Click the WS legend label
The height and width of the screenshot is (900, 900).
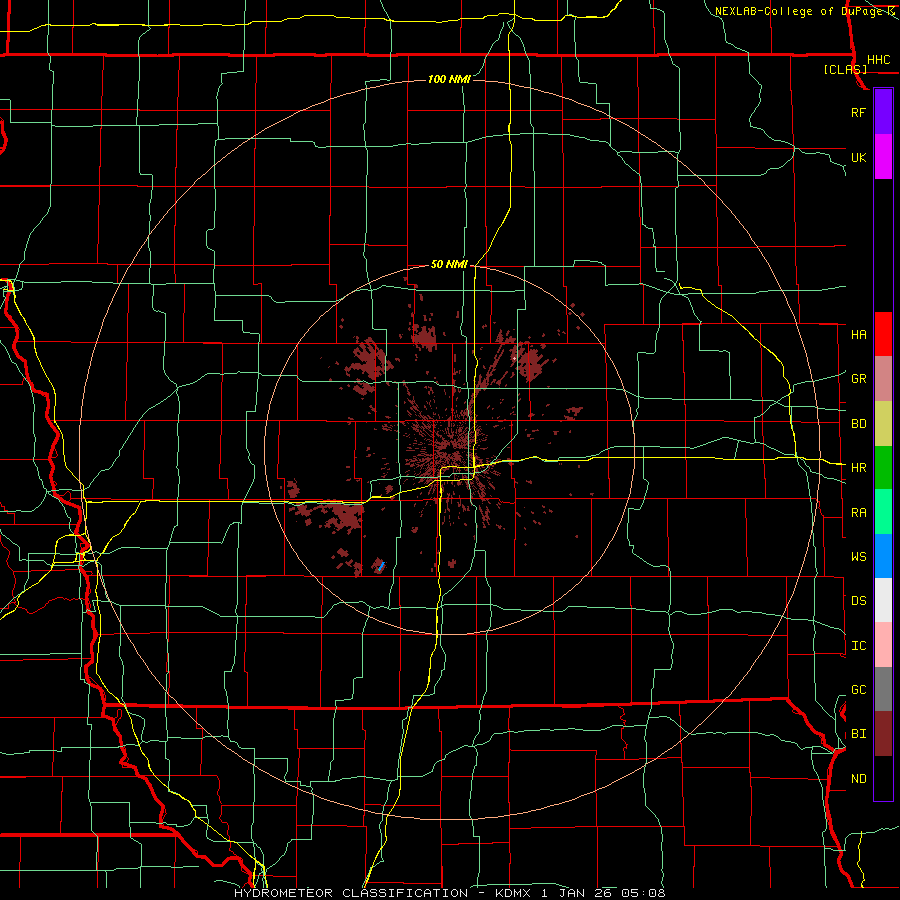pyautogui.click(x=859, y=557)
